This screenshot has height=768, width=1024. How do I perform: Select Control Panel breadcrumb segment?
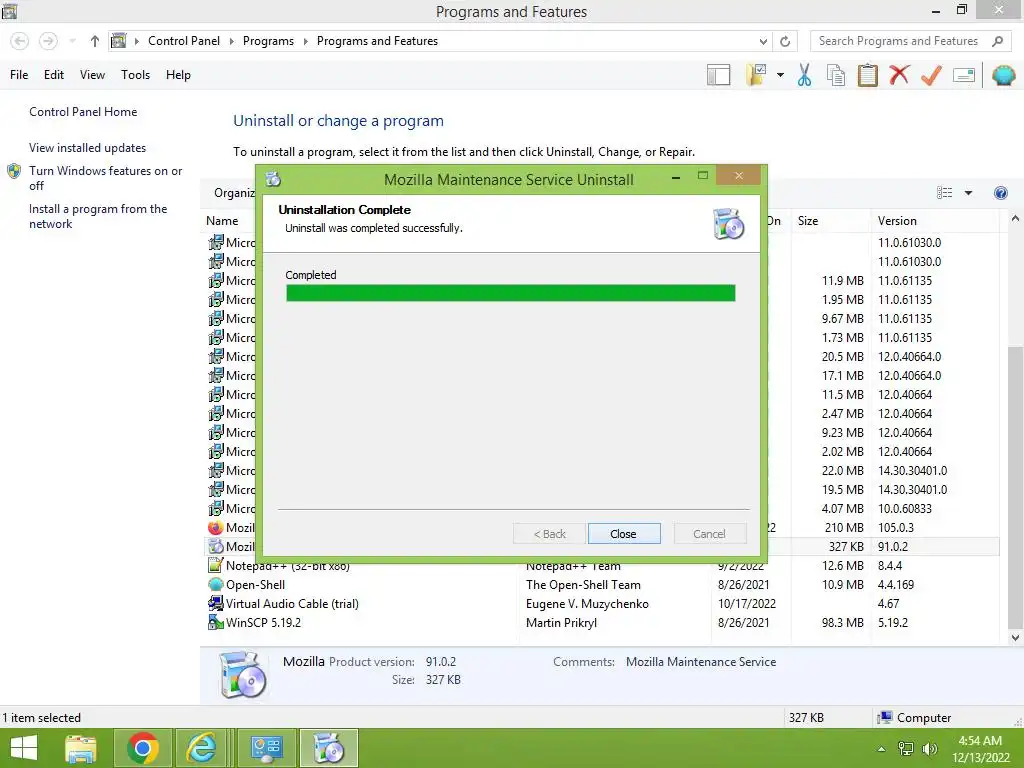pyautogui.click(x=184, y=41)
